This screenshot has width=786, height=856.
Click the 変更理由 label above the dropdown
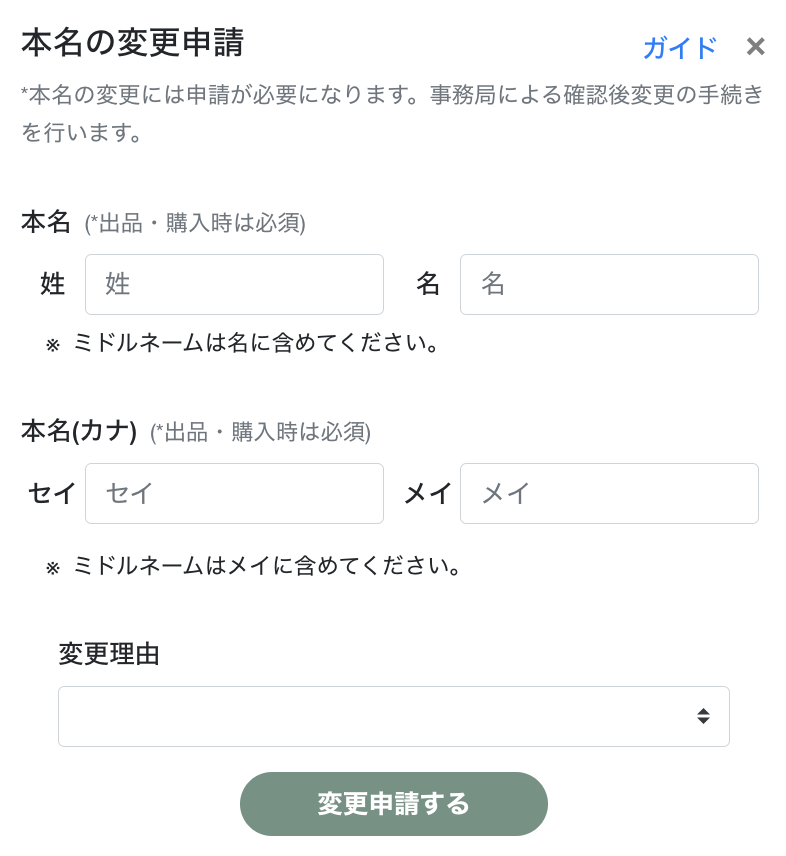pos(109,654)
